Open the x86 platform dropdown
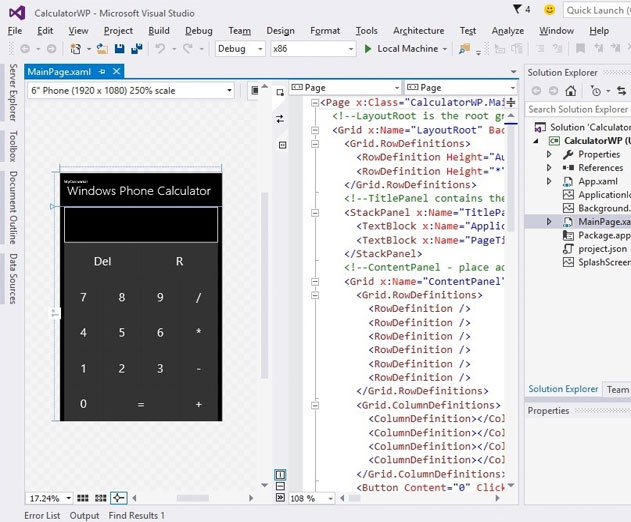 pos(313,49)
